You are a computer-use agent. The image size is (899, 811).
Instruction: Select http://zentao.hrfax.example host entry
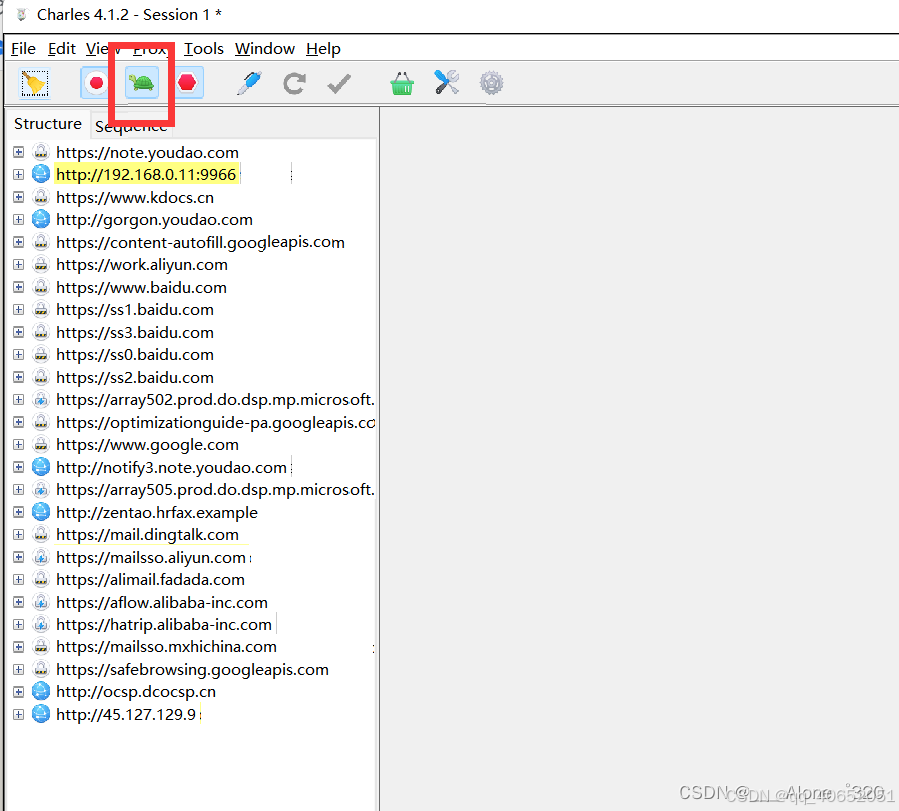pos(157,512)
